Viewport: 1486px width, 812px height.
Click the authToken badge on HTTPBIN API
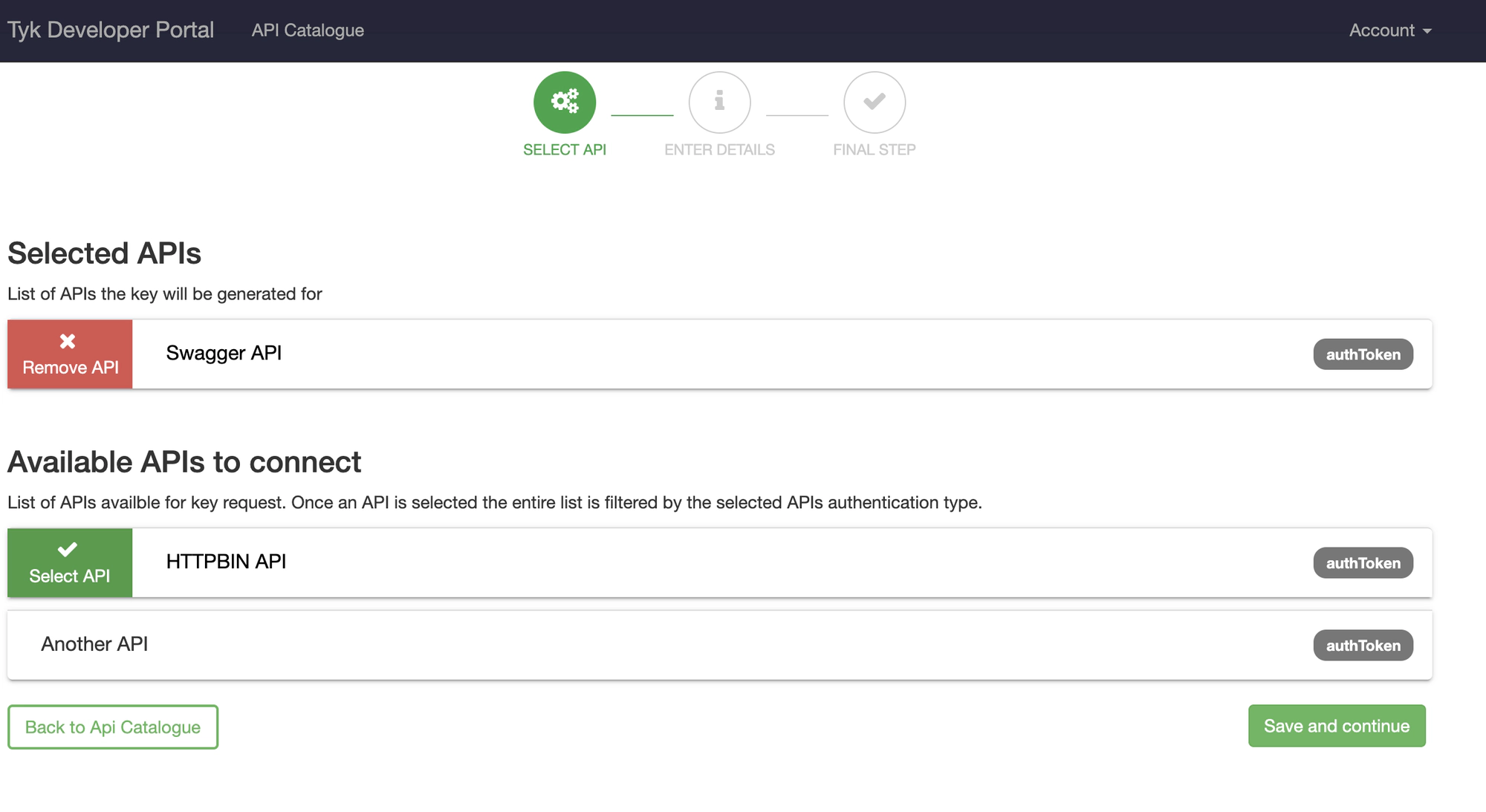coord(1361,563)
